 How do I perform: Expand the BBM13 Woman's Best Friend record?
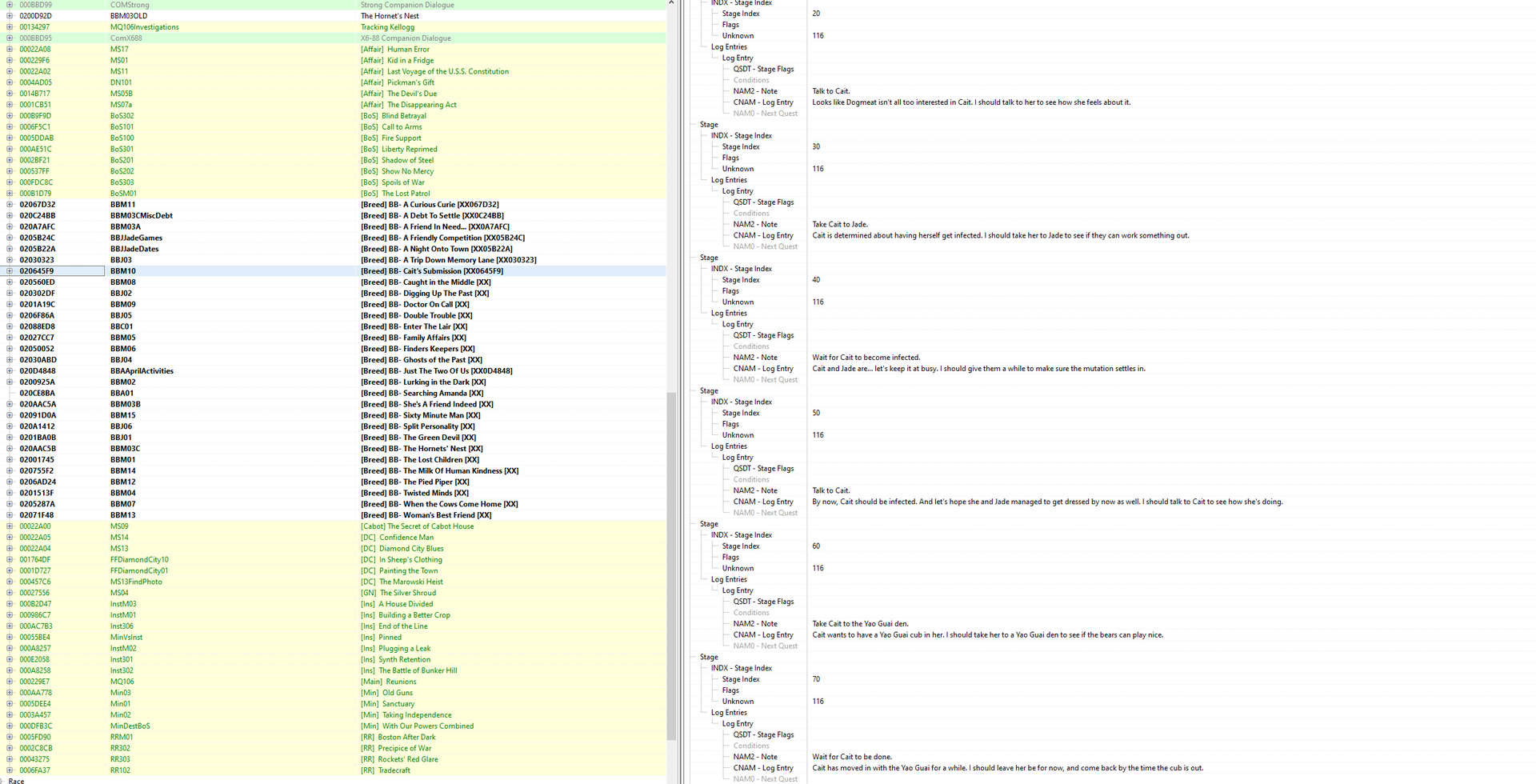click(x=10, y=515)
